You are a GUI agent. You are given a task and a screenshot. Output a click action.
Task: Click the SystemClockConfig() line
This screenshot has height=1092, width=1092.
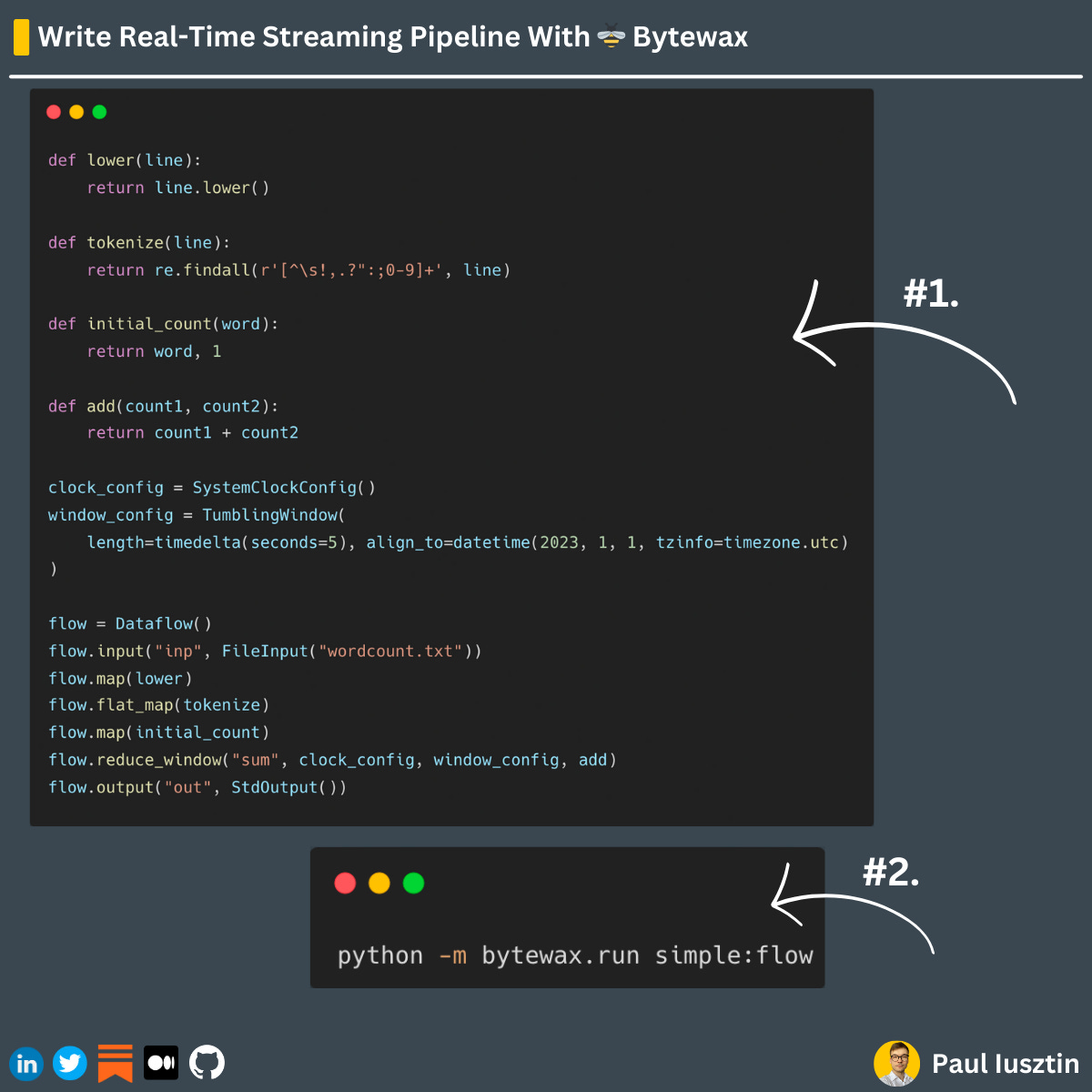[212, 488]
